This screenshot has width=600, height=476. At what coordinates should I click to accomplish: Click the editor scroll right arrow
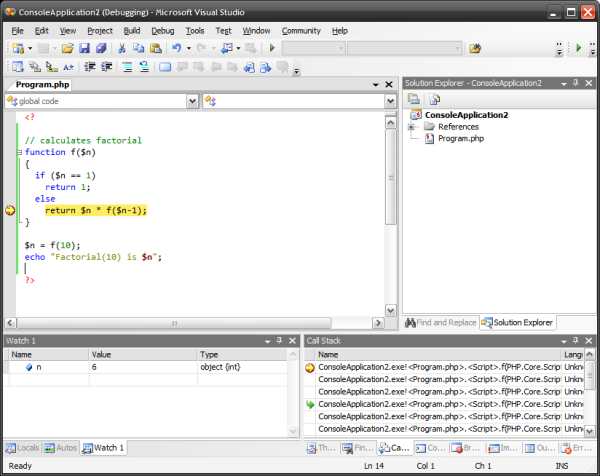(x=378, y=323)
